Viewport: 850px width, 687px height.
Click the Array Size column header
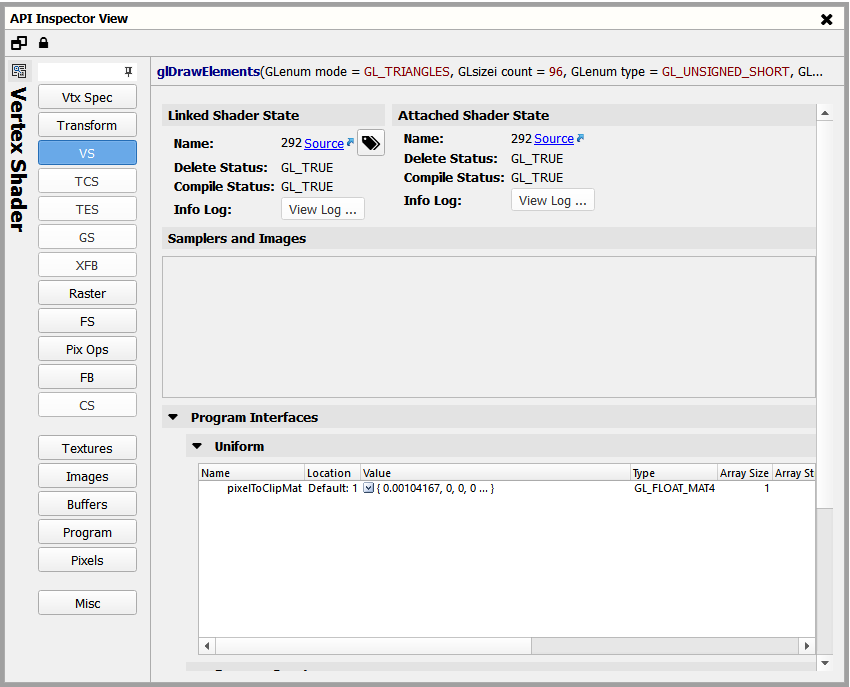coord(744,473)
